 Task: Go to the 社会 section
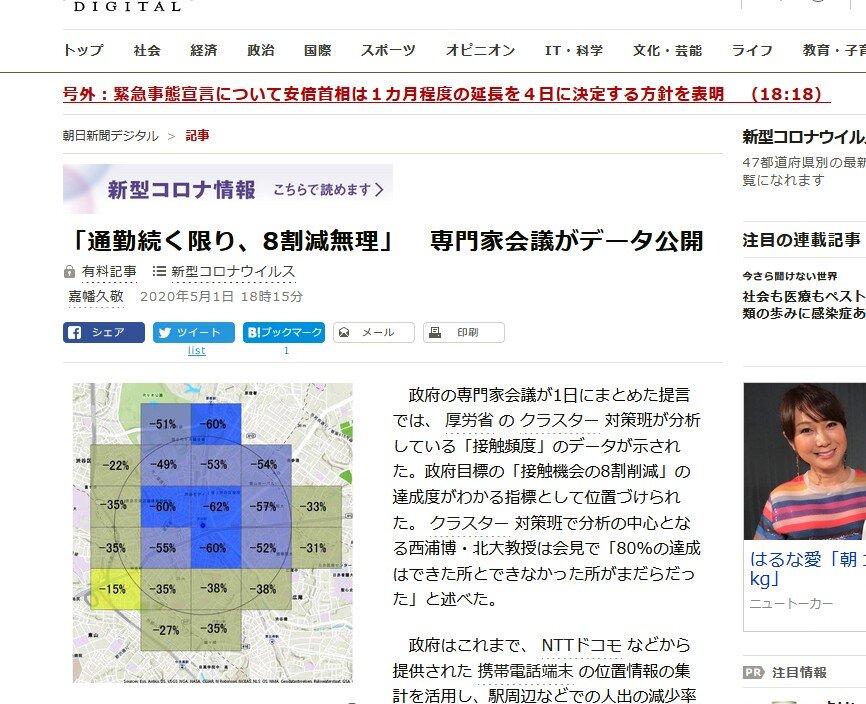pos(147,50)
